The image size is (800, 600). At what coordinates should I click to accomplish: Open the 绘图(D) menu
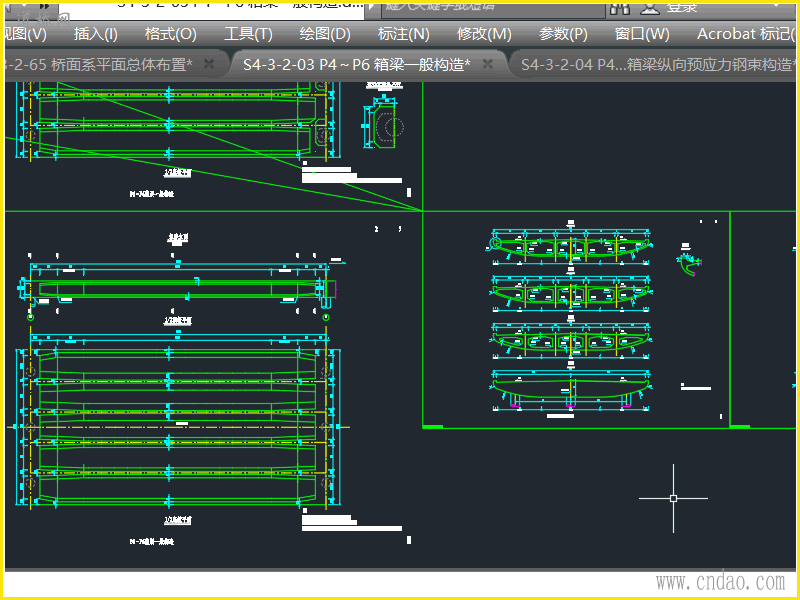[325, 34]
